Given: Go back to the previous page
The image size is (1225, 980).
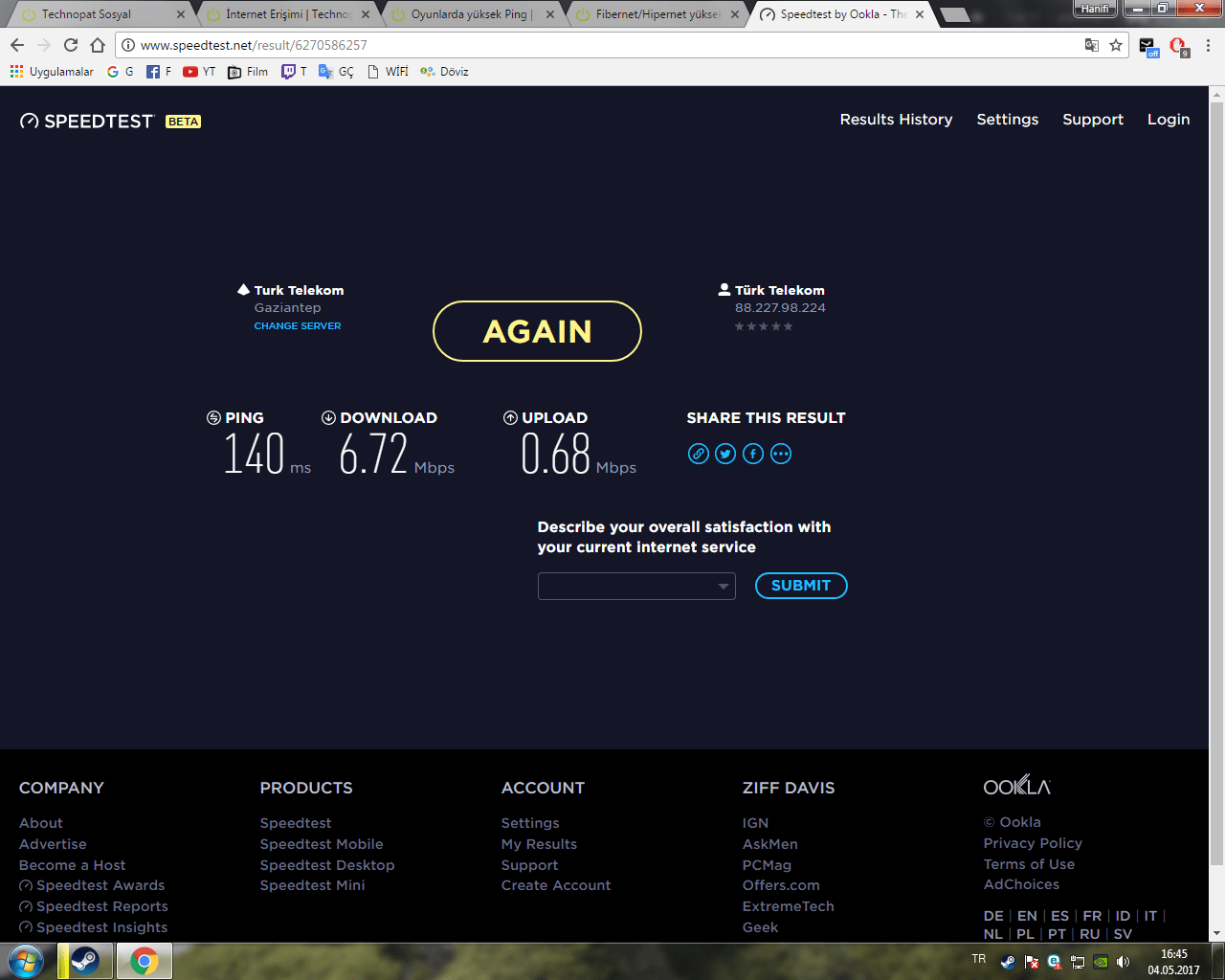Looking at the screenshot, I should click(x=17, y=45).
